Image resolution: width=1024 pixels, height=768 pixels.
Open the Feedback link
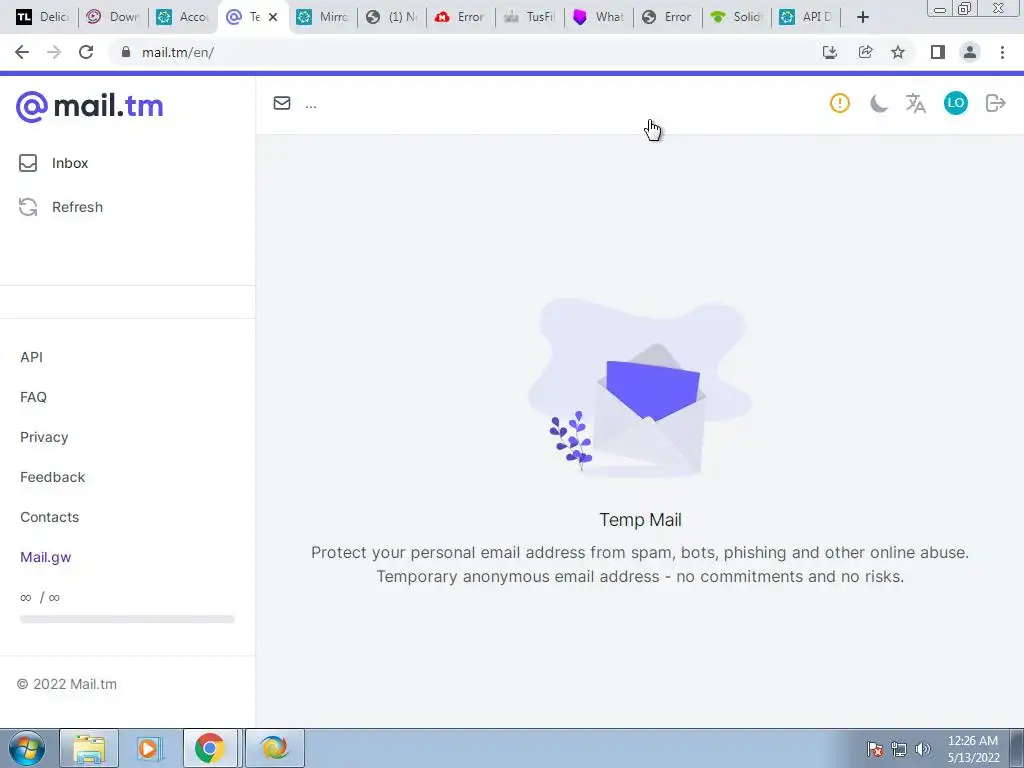52,477
